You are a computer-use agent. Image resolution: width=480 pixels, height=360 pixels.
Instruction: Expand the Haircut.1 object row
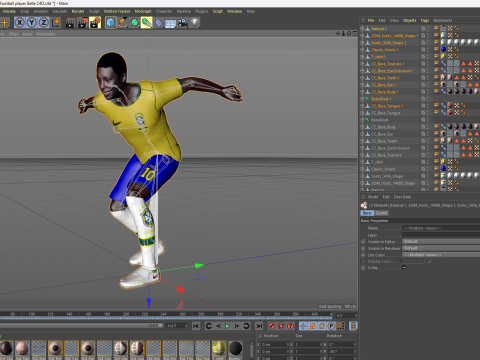[x=362, y=29]
